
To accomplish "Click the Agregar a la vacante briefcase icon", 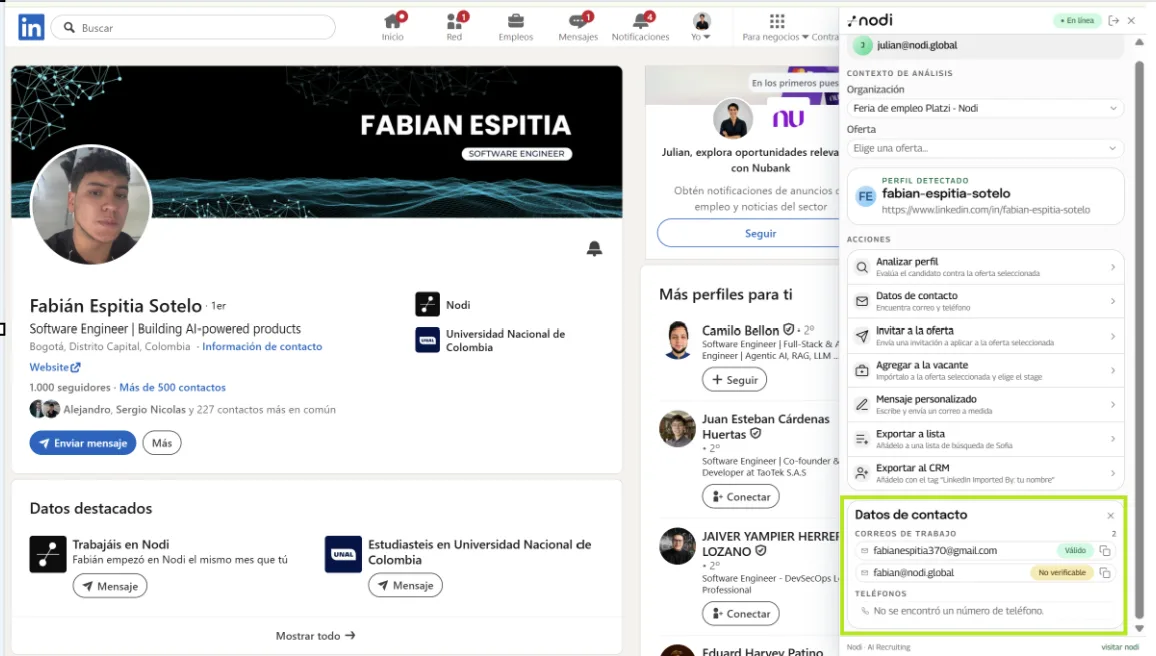I will tap(862, 370).
